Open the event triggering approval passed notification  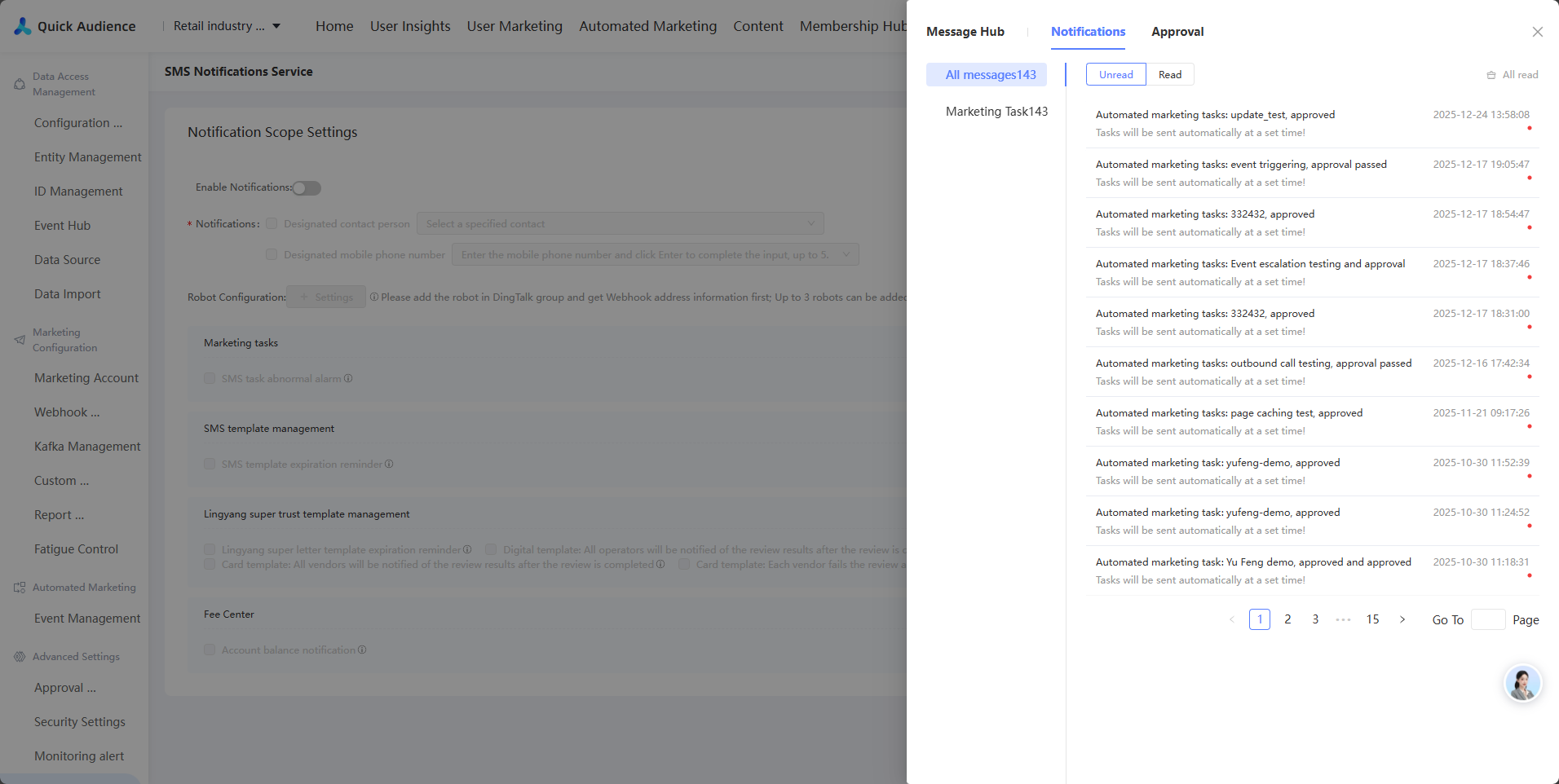click(x=1313, y=173)
